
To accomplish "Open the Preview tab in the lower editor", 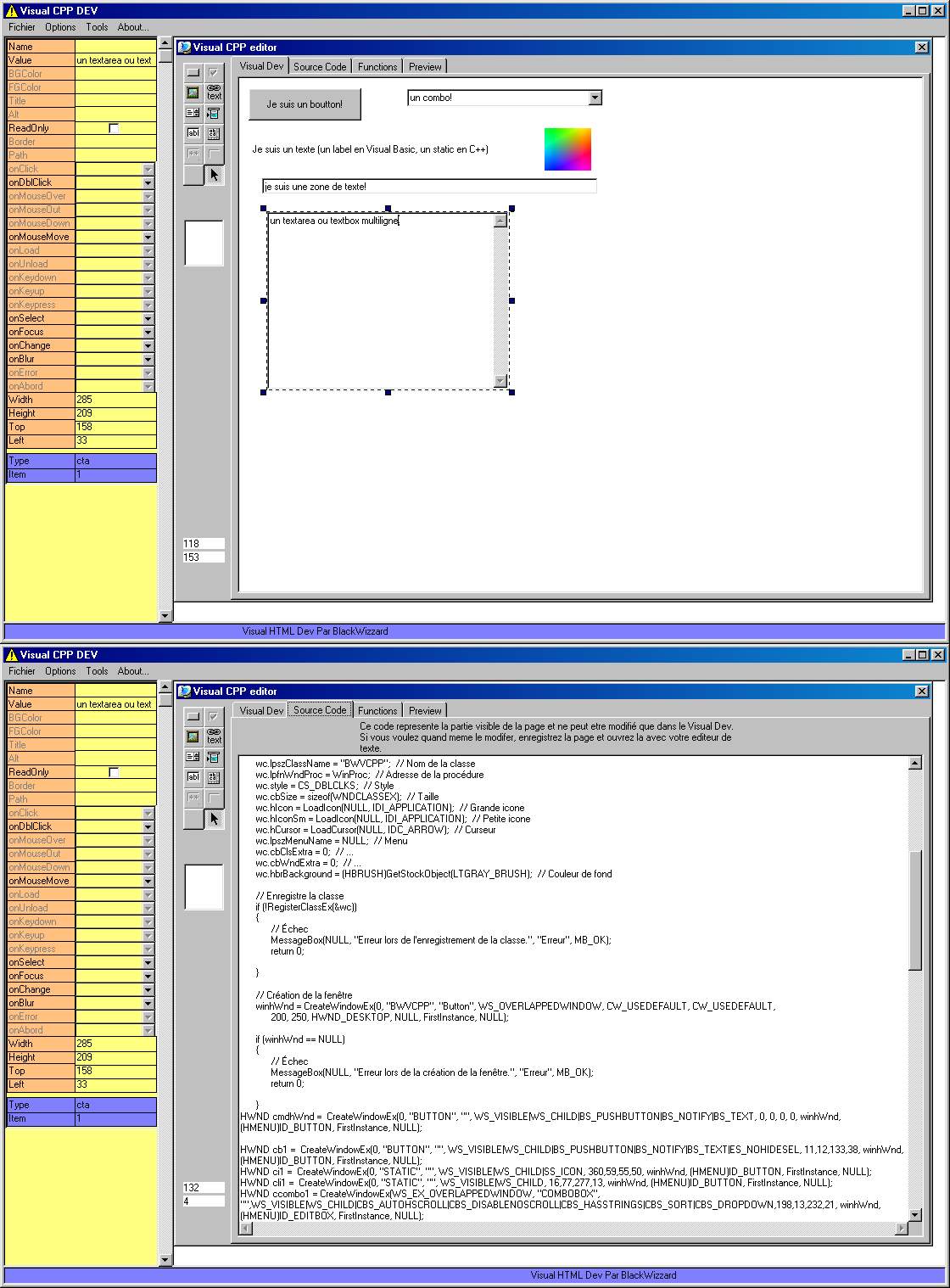I will point(425,711).
